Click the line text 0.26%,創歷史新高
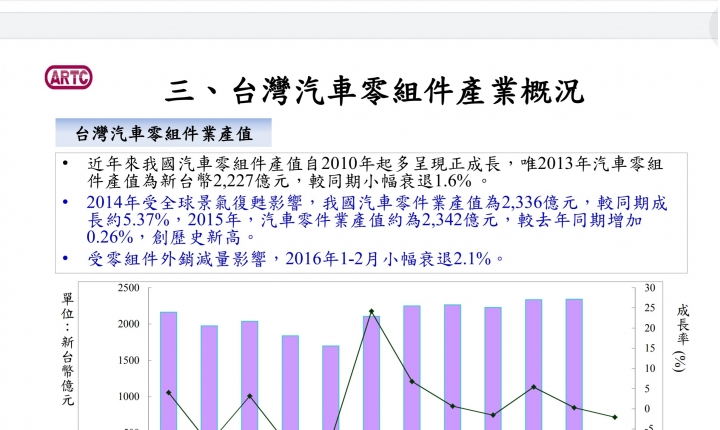Image resolution: width=720 pixels, height=430 pixels. (170, 238)
